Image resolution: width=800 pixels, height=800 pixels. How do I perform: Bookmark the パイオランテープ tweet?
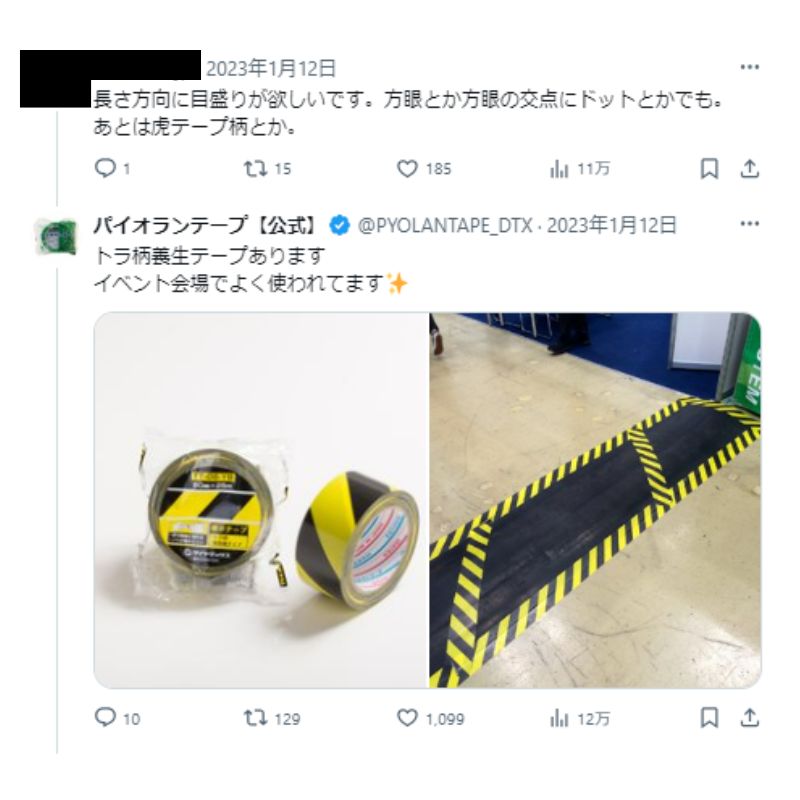(x=709, y=718)
